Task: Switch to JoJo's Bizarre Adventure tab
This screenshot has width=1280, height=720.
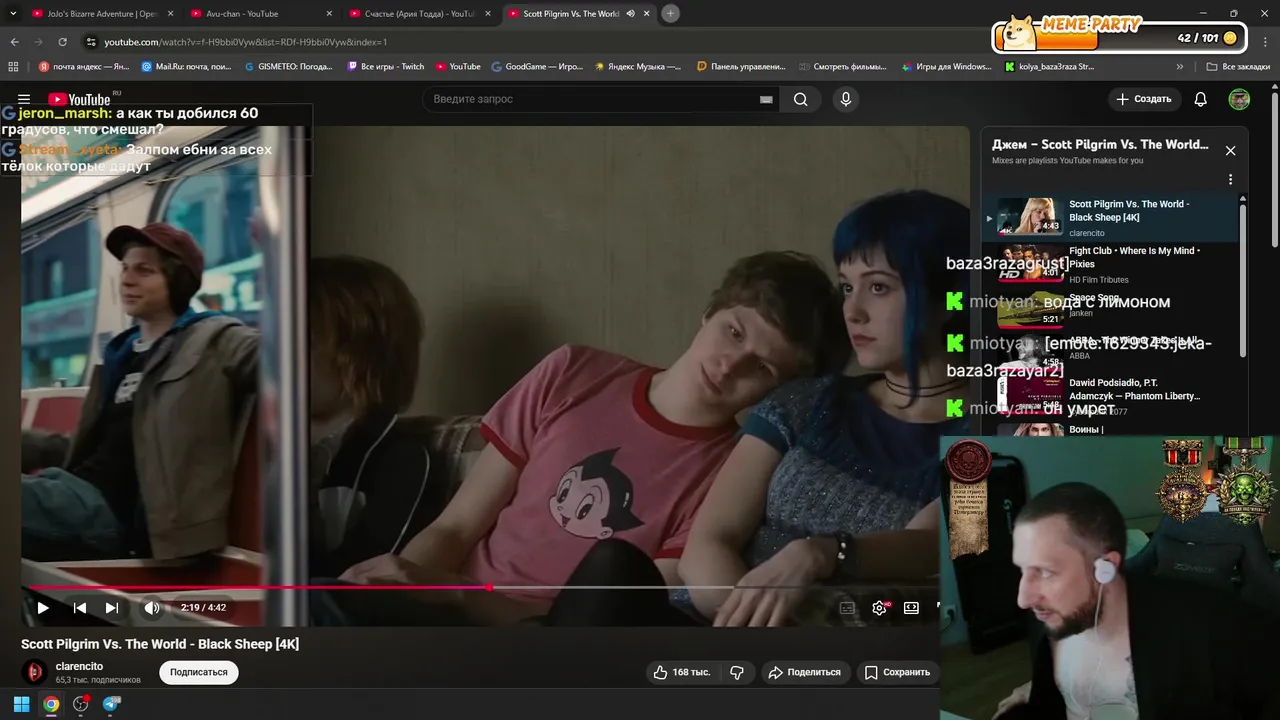Action: pos(100,14)
